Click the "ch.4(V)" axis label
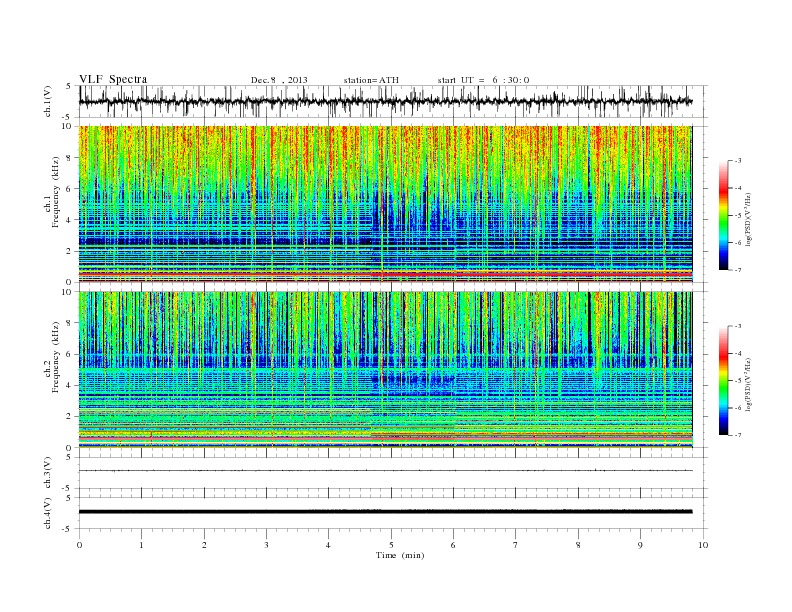 (x=48, y=513)
